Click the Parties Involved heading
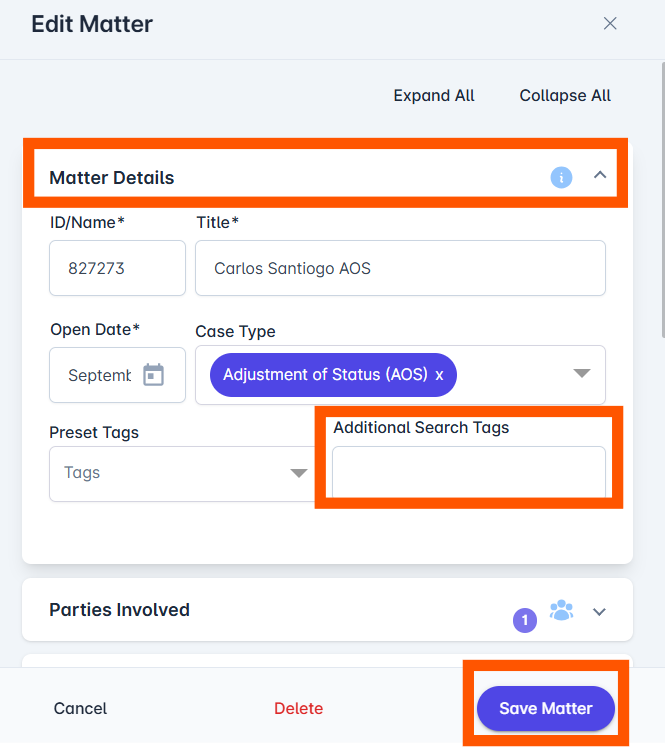Viewport: 665px width, 747px height. [x=120, y=610]
